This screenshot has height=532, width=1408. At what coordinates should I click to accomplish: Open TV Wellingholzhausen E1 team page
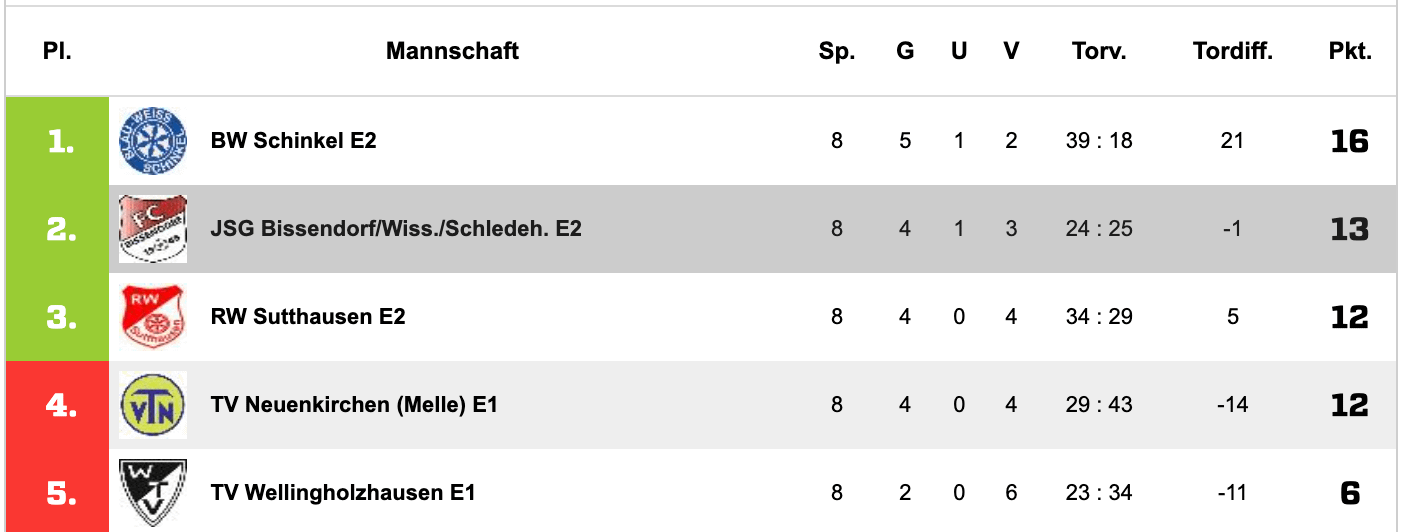point(343,493)
